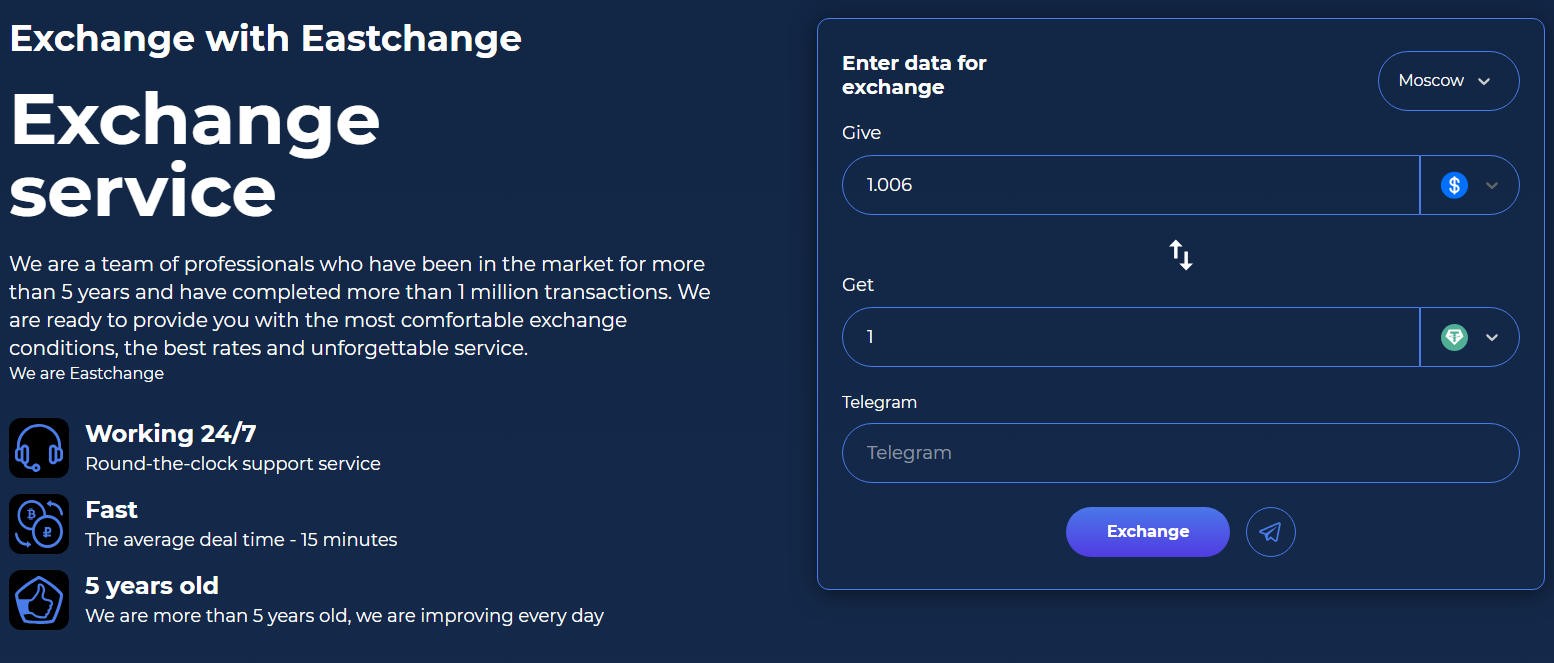1554x663 pixels.
Task: Open the Moscow city dropdown
Action: [1448, 81]
